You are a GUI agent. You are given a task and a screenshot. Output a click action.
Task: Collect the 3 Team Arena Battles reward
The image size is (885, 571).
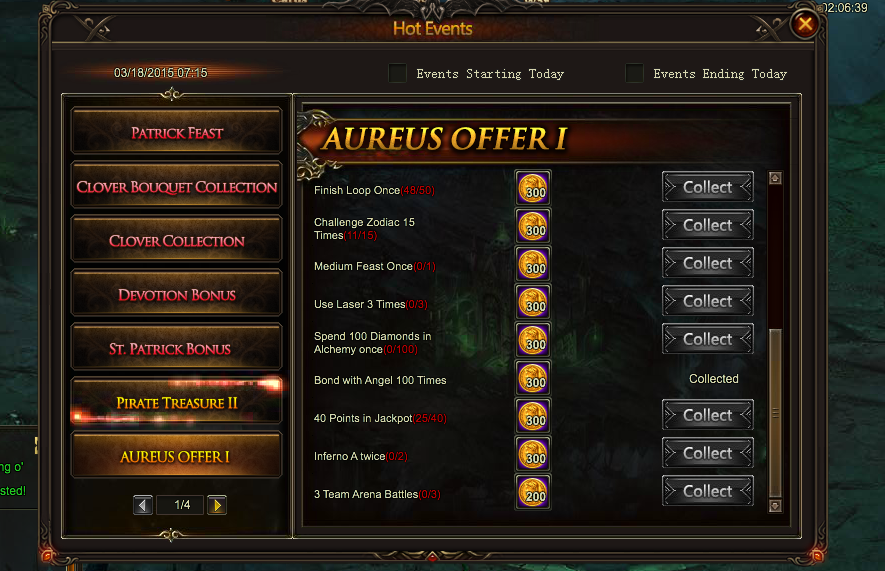pyautogui.click(x=708, y=491)
